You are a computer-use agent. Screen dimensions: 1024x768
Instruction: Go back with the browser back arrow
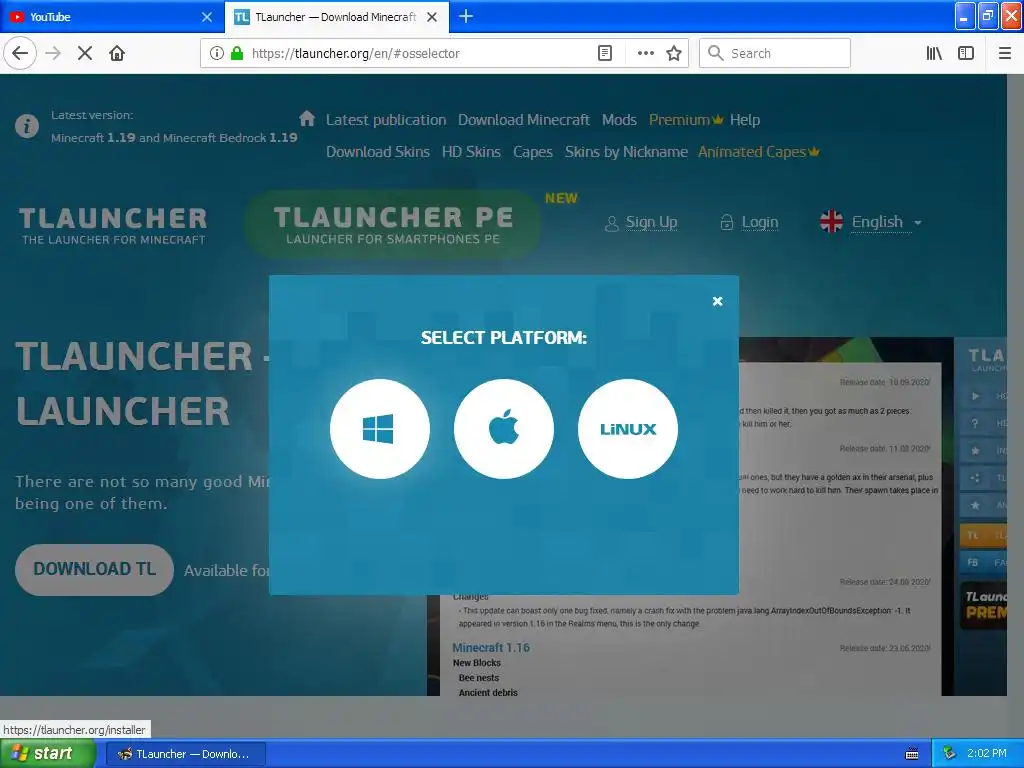pyautogui.click(x=20, y=53)
